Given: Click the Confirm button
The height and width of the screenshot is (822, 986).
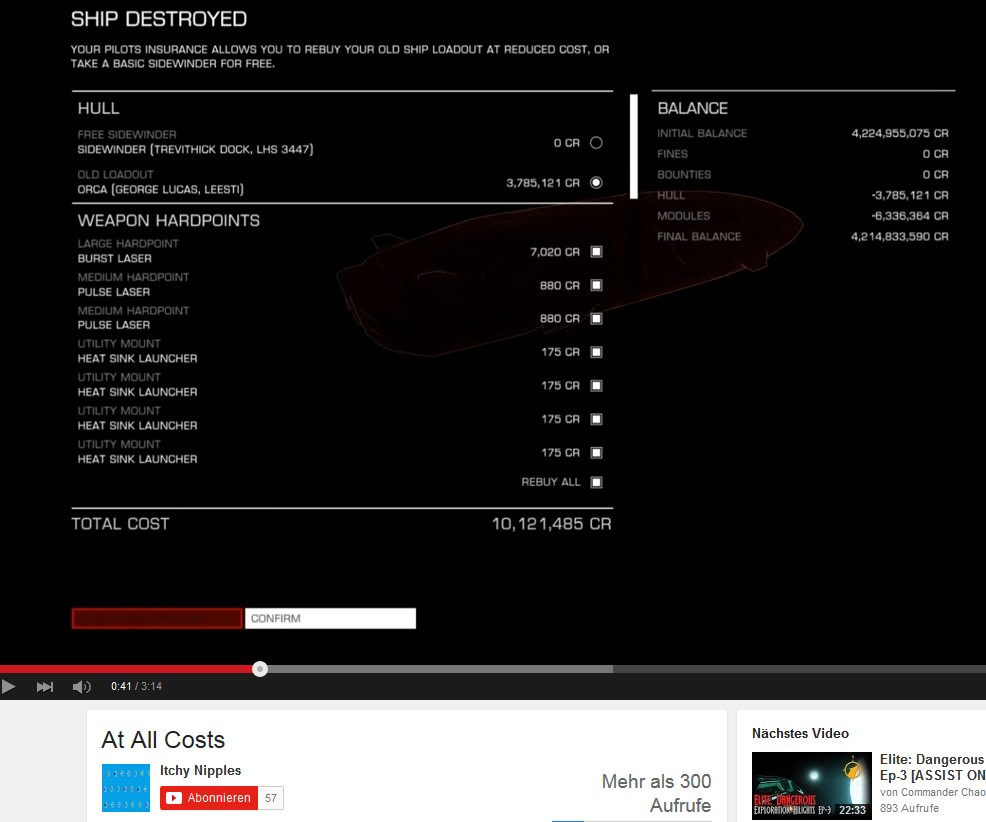Looking at the screenshot, I should coord(330,618).
